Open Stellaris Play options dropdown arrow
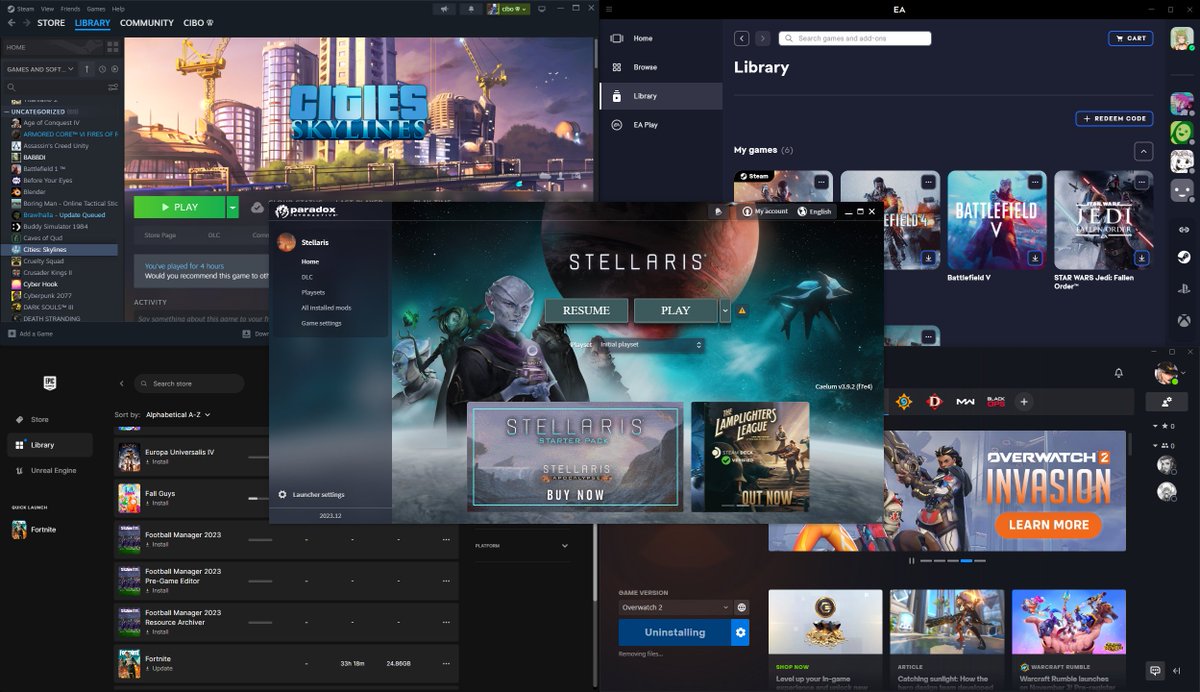This screenshot has width=1200, height=692. click(x=725, y=311)
